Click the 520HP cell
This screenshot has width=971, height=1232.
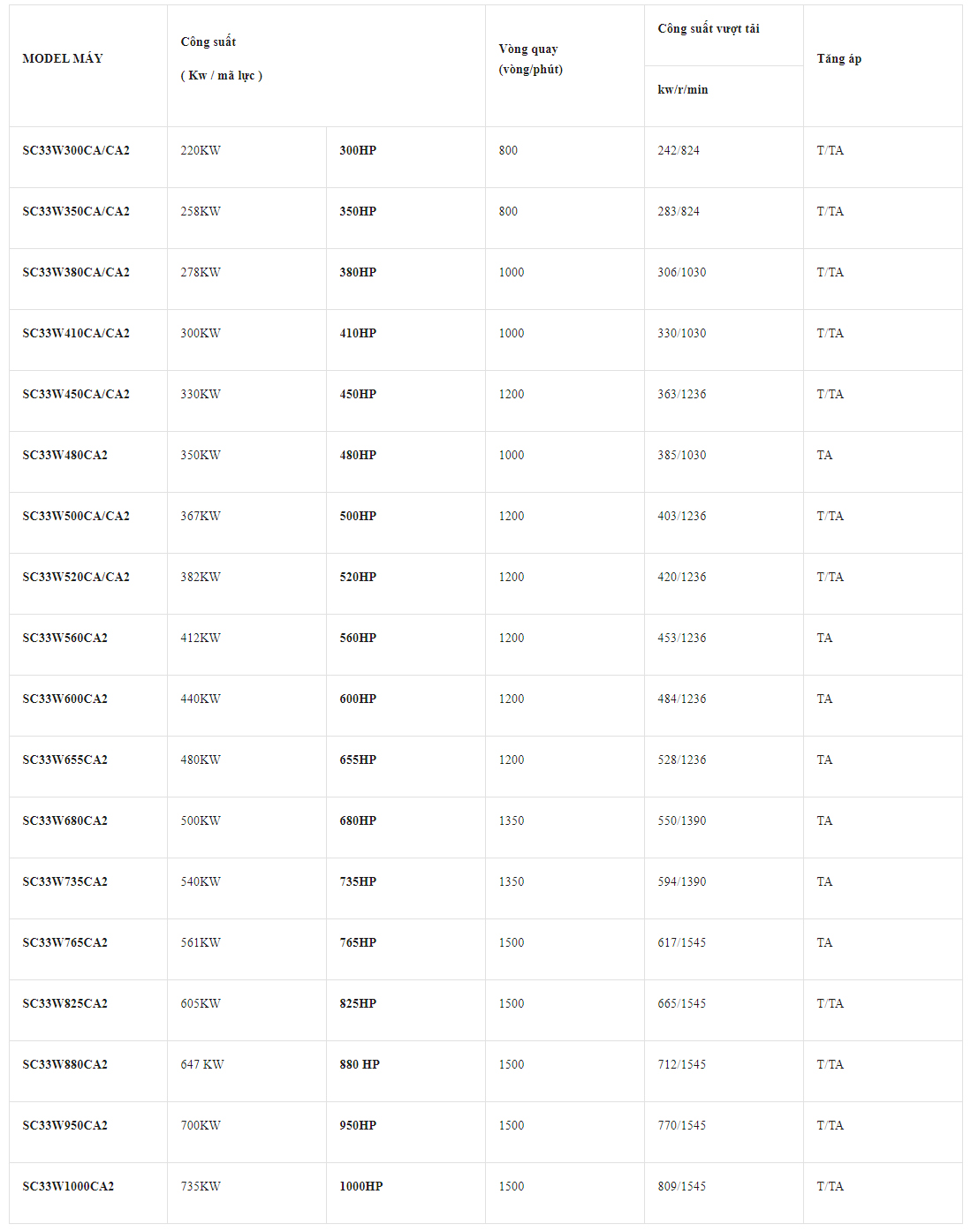pos(358,577)
